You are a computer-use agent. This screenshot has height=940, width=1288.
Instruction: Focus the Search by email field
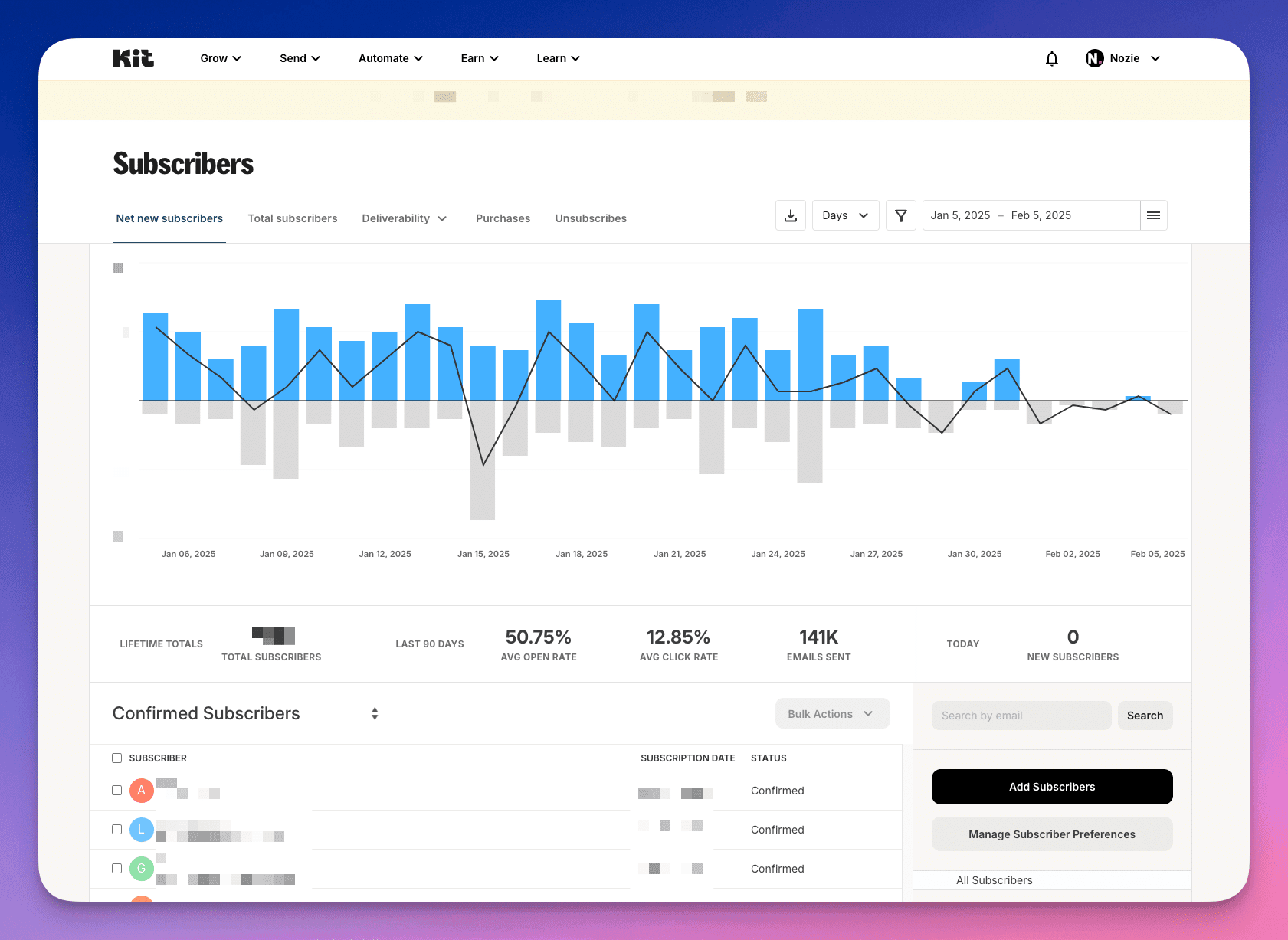[x=1021, y=716]
